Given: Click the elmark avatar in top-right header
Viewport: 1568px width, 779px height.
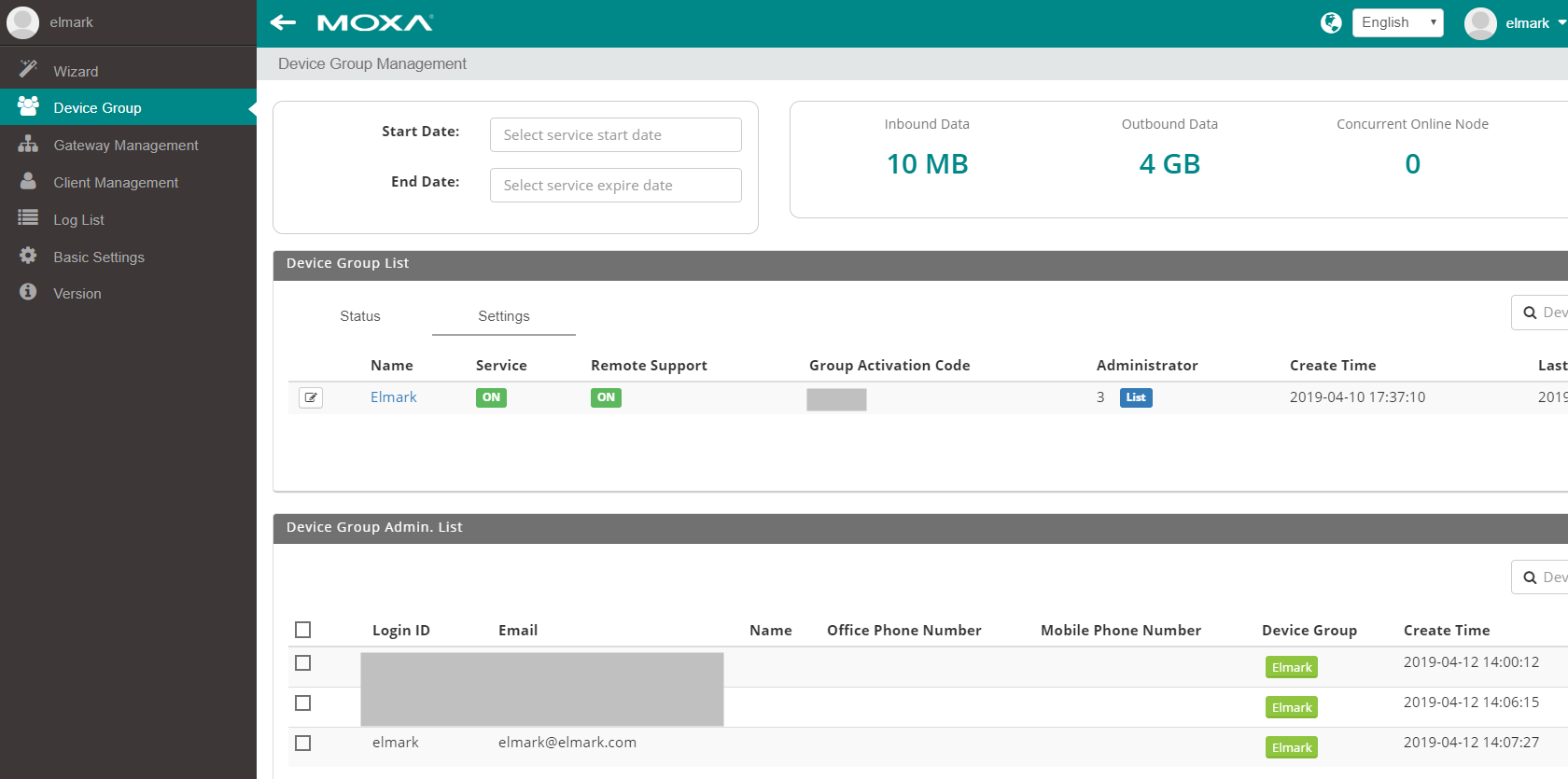Looking at the screenshot, I should (1480, 23).
